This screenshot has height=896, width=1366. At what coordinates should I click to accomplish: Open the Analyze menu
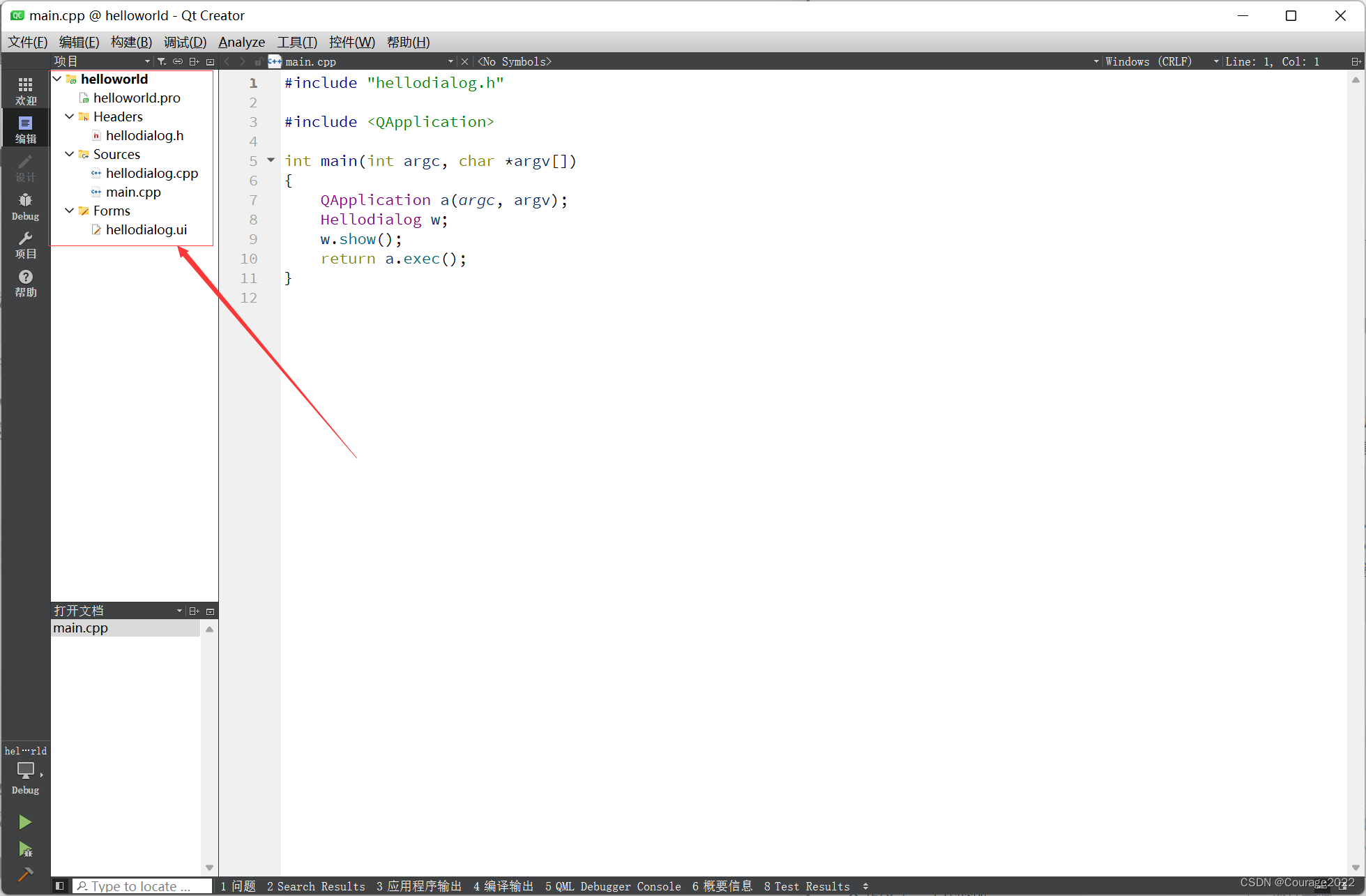[x=241, y=42]
